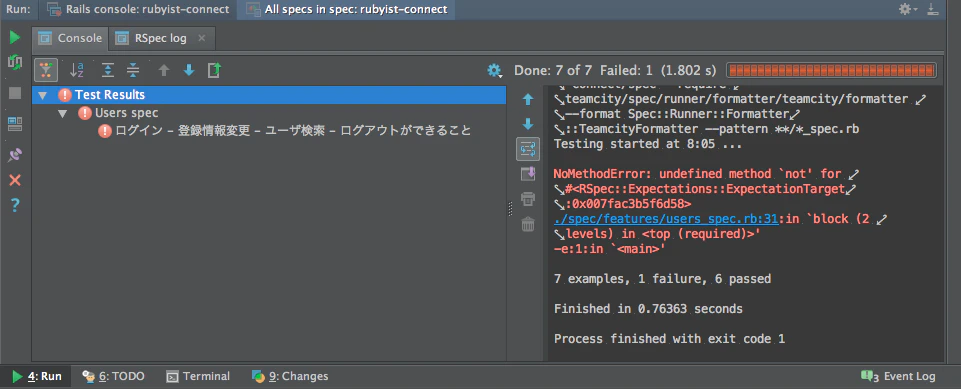Toggle the Hide Passed tests filter button
This screenshot has height=389, width=961.
46,70
